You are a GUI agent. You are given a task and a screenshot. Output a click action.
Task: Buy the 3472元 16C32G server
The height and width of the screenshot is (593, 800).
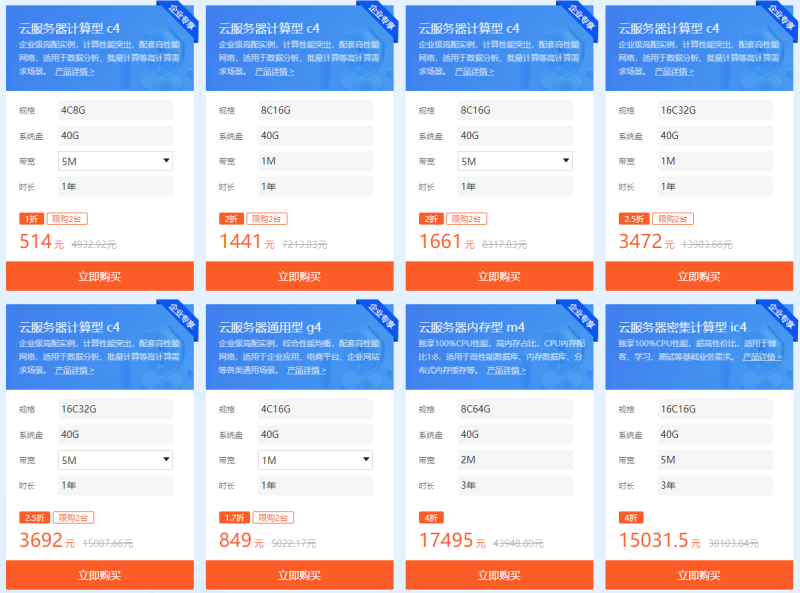tap(699, 276)
